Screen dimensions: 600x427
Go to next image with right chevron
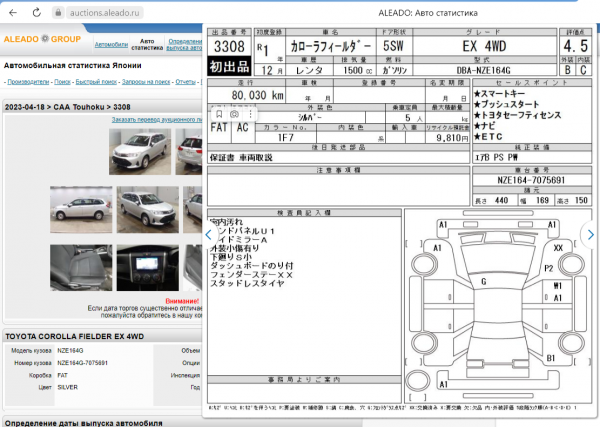point(590,235)
